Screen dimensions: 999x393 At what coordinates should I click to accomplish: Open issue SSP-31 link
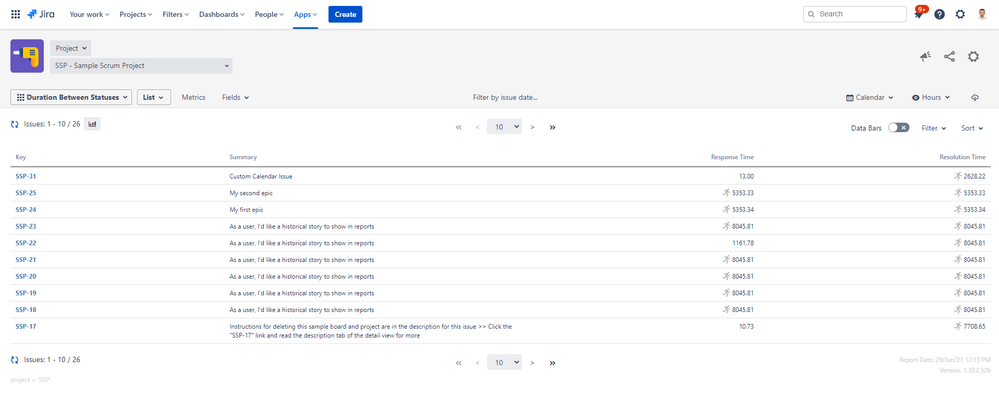click(25, 176)
